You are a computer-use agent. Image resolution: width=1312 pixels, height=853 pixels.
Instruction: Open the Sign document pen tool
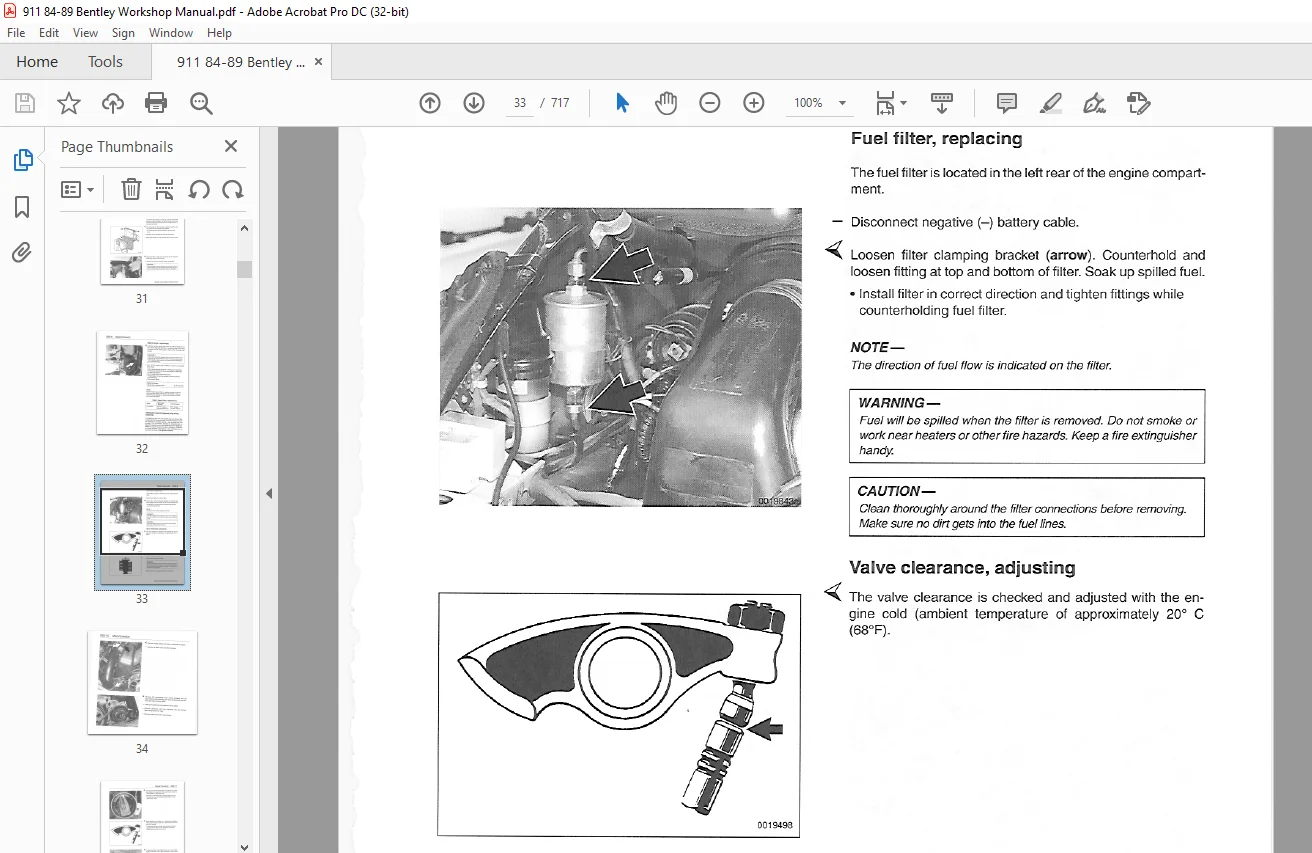click(x=1094, y=103)
